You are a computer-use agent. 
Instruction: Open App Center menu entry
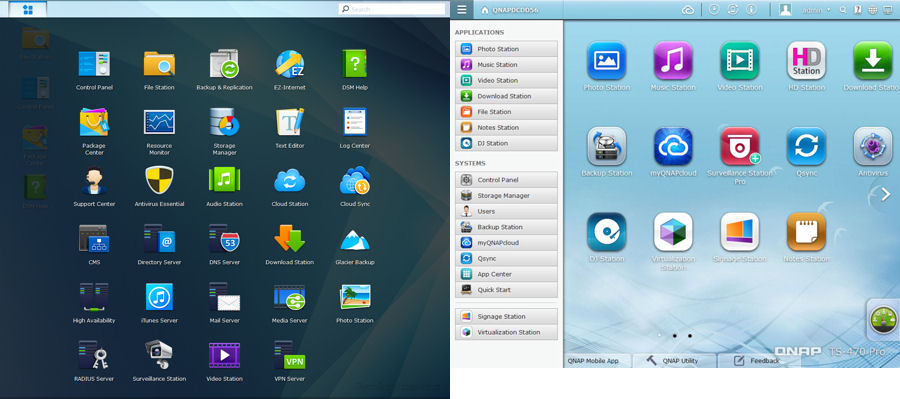click(x=506, y=274)
